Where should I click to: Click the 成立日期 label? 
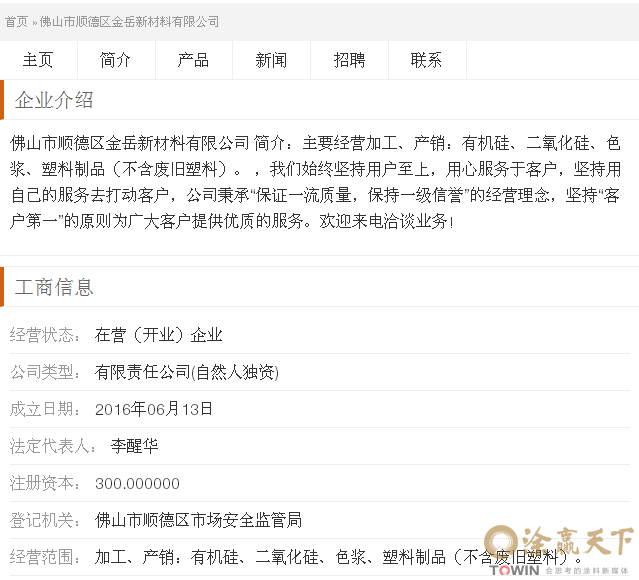46,409
